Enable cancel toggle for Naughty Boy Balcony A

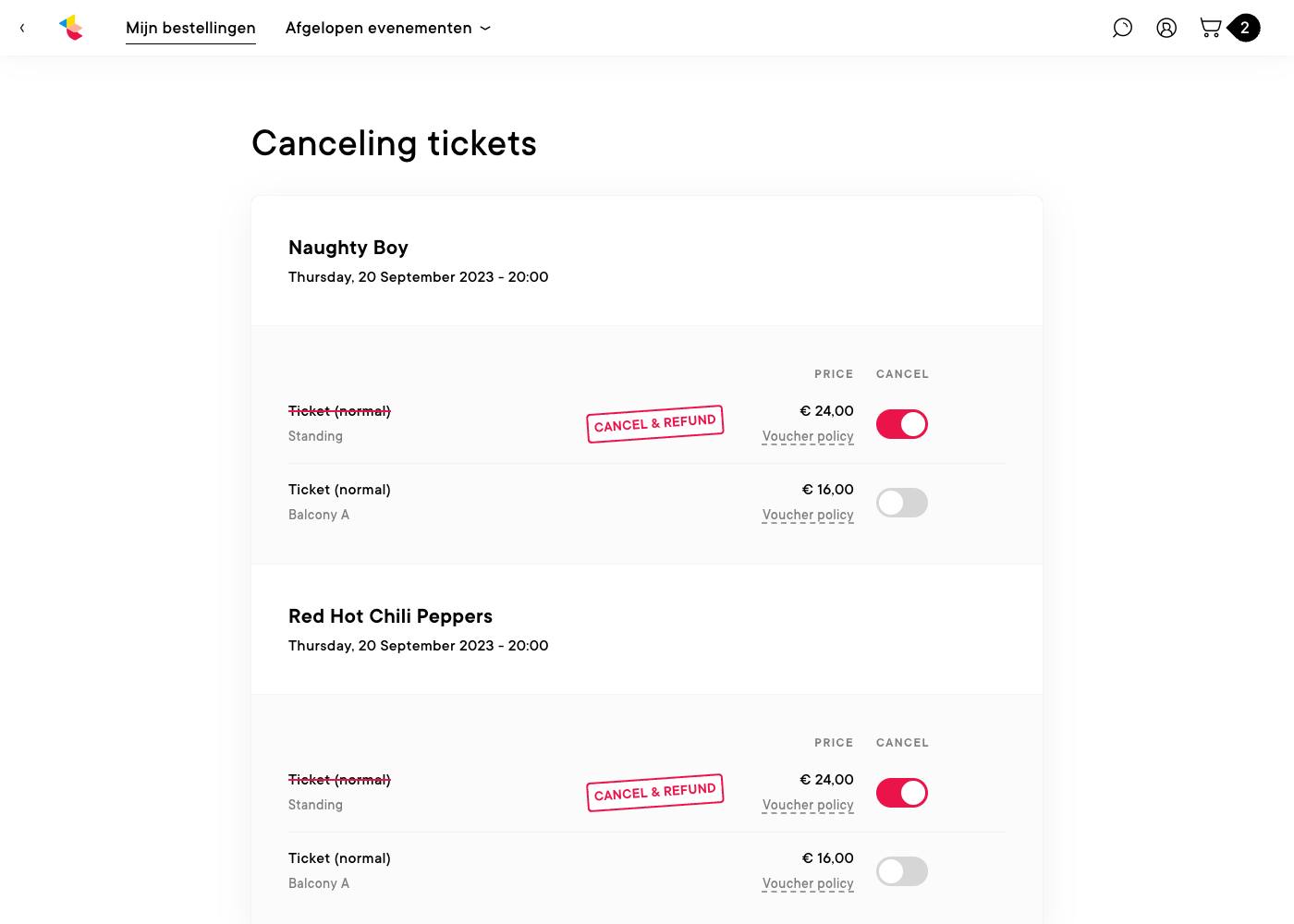coord(902,503)
